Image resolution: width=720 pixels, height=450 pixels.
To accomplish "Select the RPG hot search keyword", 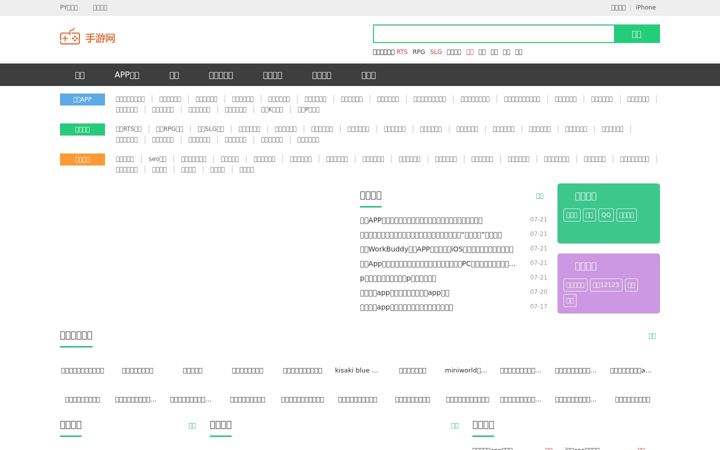I will pyautogui.click(x=419, y=52).
